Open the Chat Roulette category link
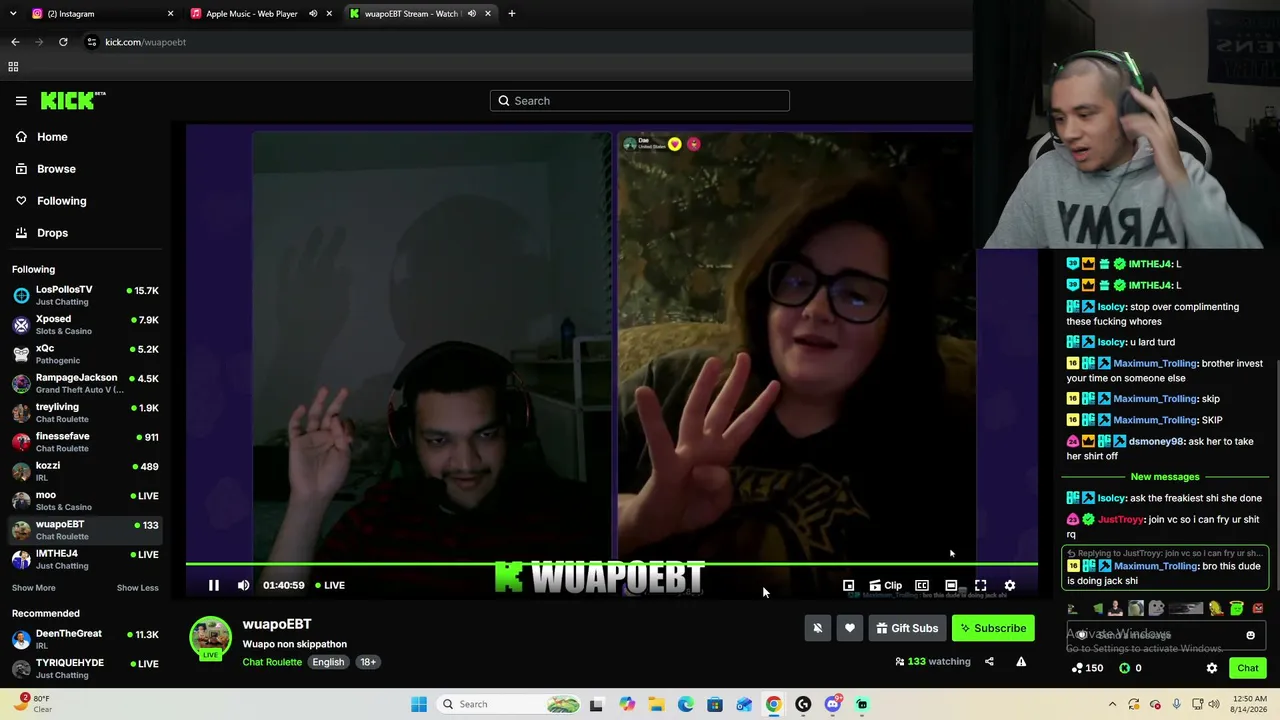The width and height of the screenshot is (1280, 720). click(272, 662)
